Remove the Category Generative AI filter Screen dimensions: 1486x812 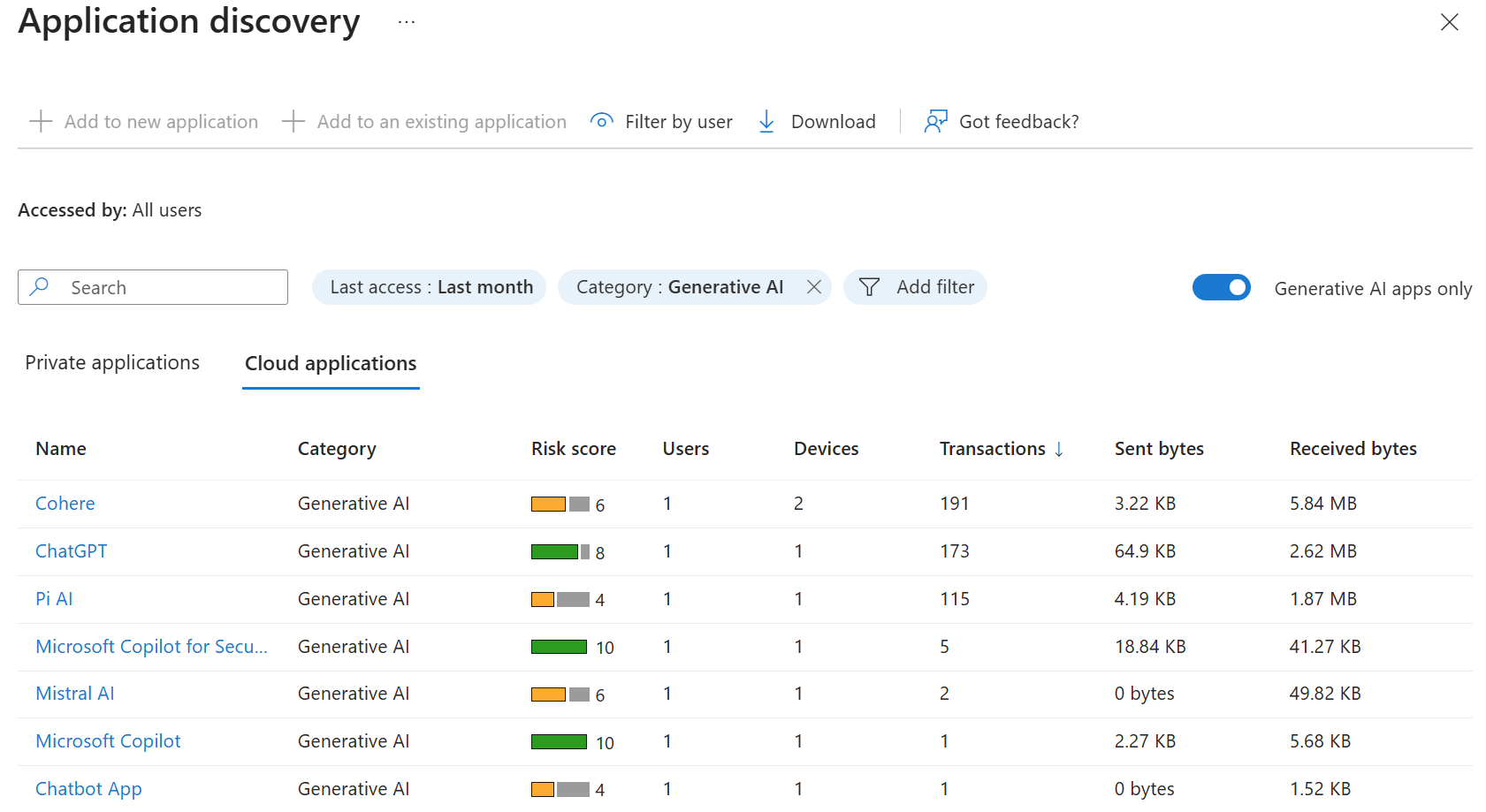(x=814, y=286)
